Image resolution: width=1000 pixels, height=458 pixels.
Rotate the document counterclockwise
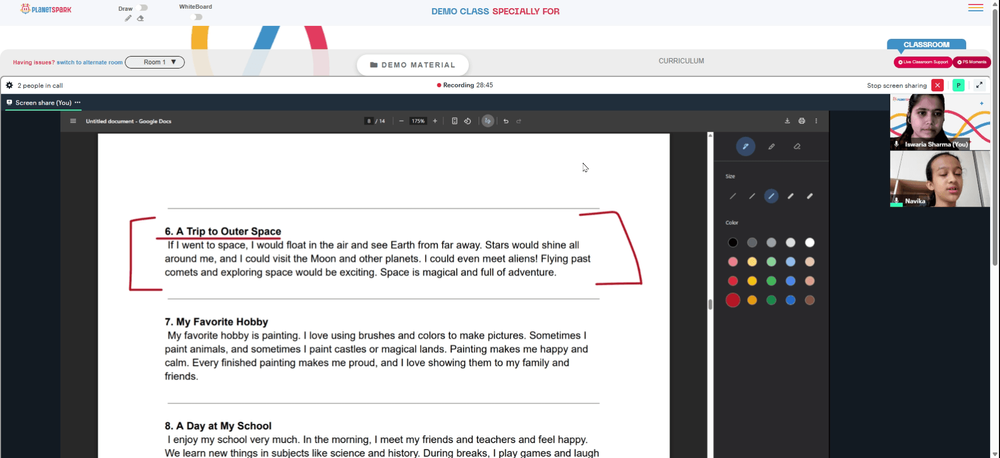pyautogui.click(x=467, y=121)
